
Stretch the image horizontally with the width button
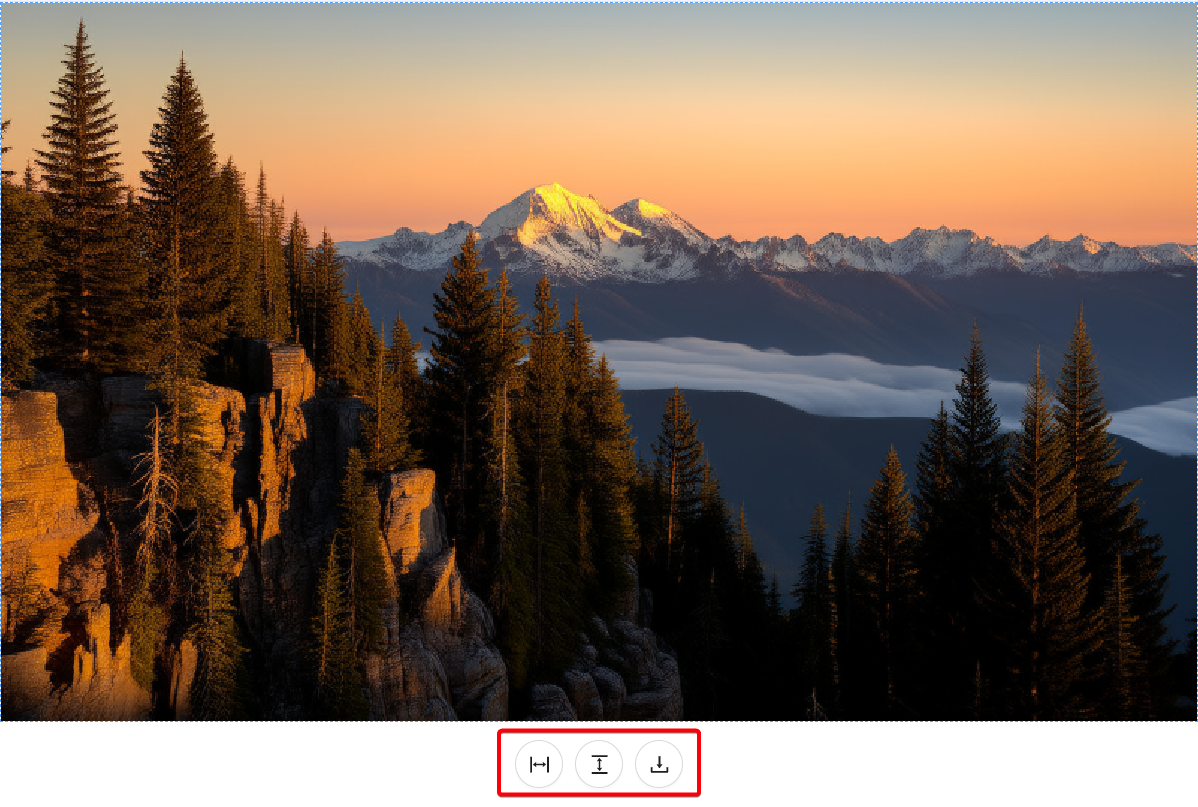pos(539,764)
